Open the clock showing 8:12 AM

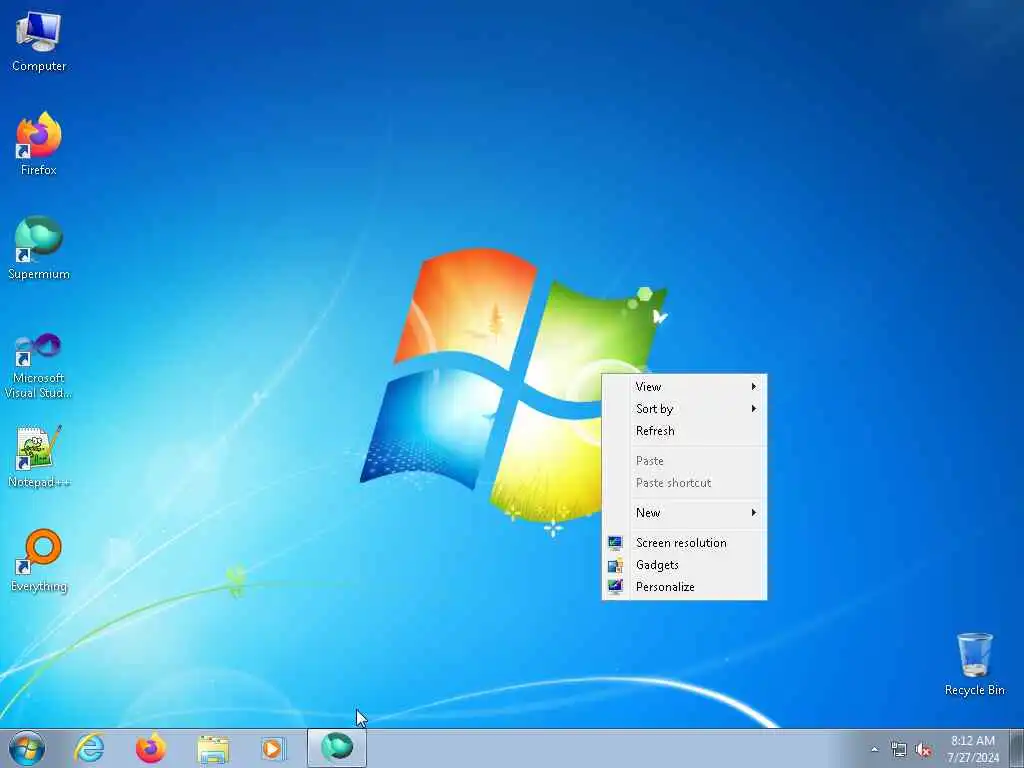click(972, 749)
